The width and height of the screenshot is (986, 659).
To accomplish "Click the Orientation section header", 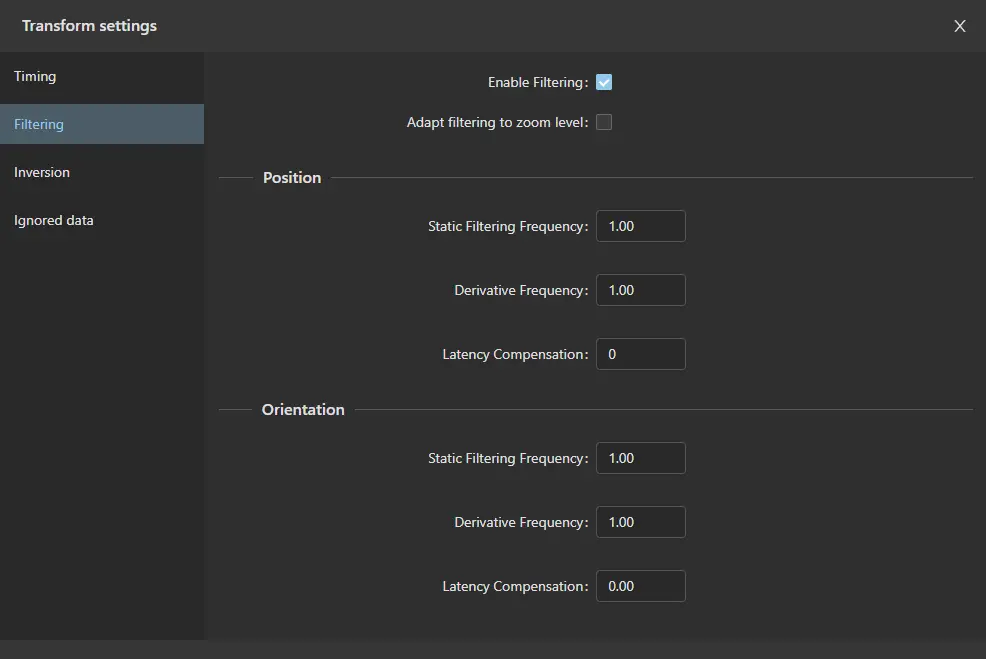I will coord(303,410).
